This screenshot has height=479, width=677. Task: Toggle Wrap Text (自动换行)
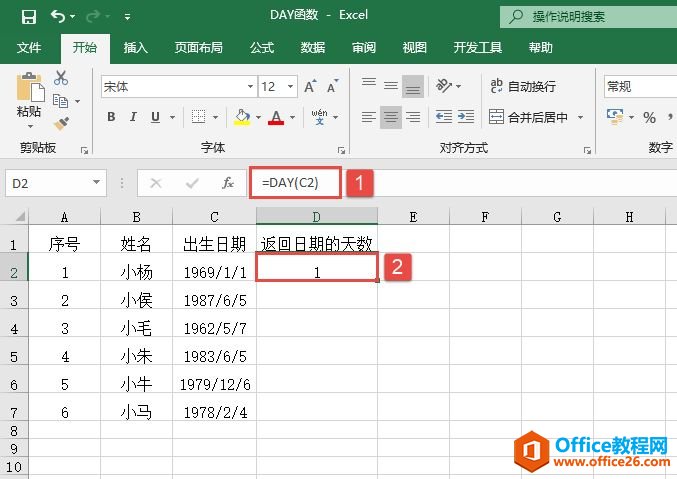521,87
